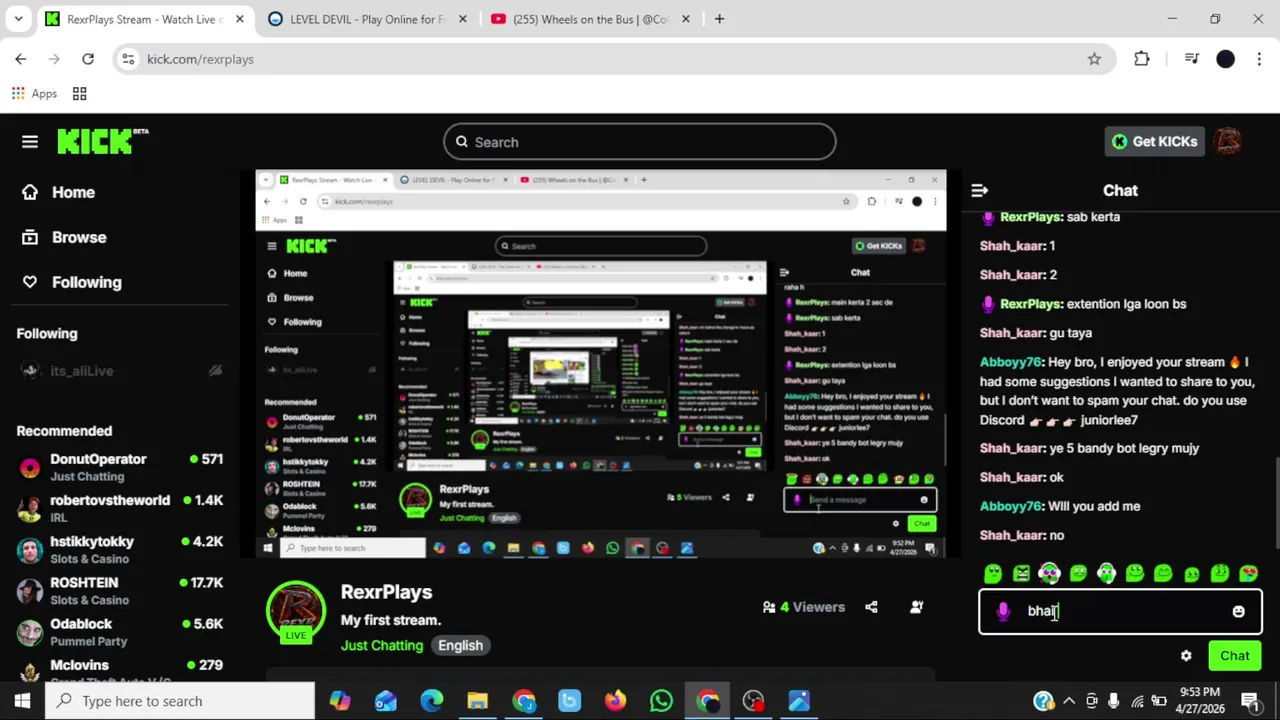Open Firefox from taskbar
The image size is (1280, 720).
coord(615,701)
